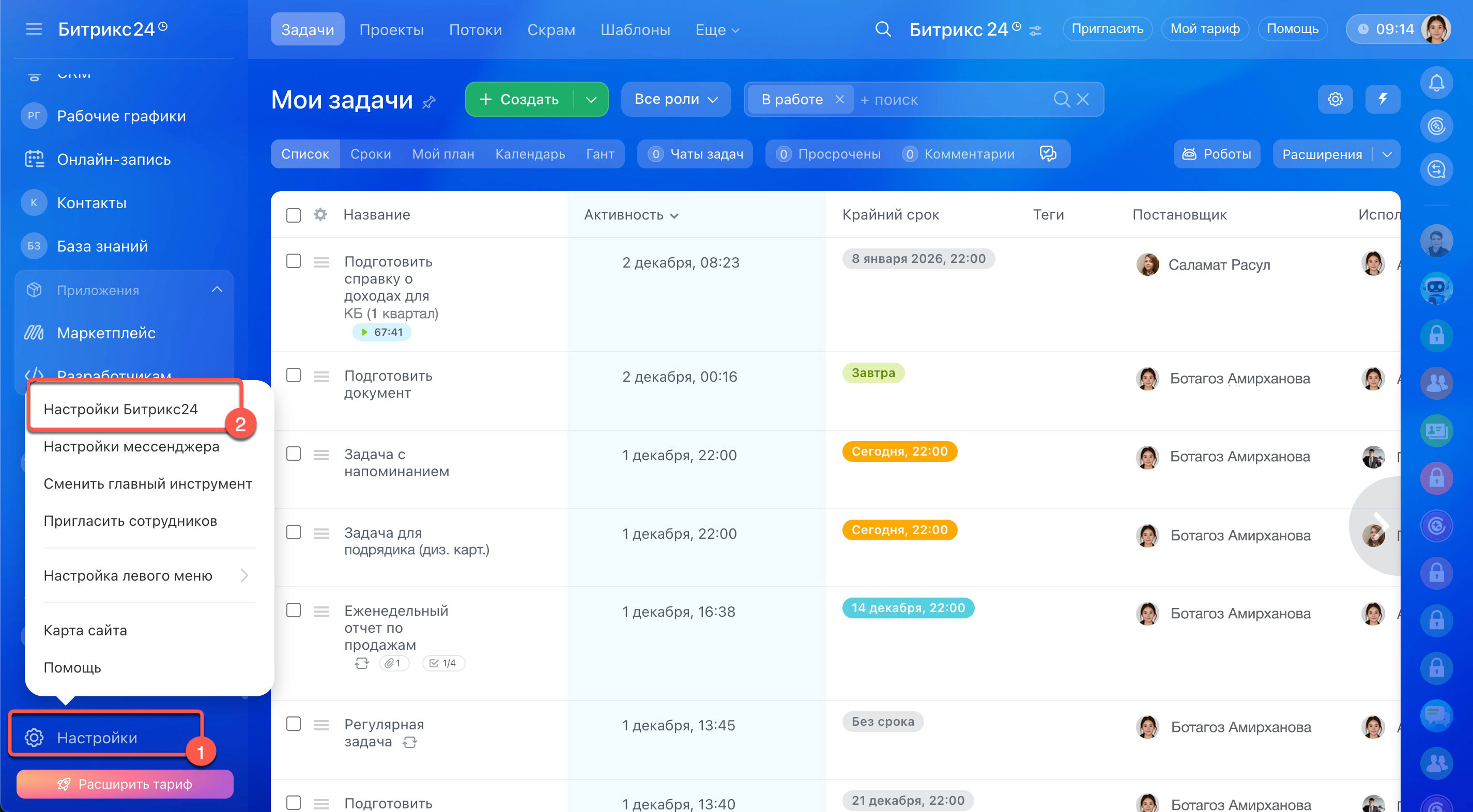1473x812 pixels.
Task: Collapse the Приложения sidebar section
Action: click(x=217, y=290)
